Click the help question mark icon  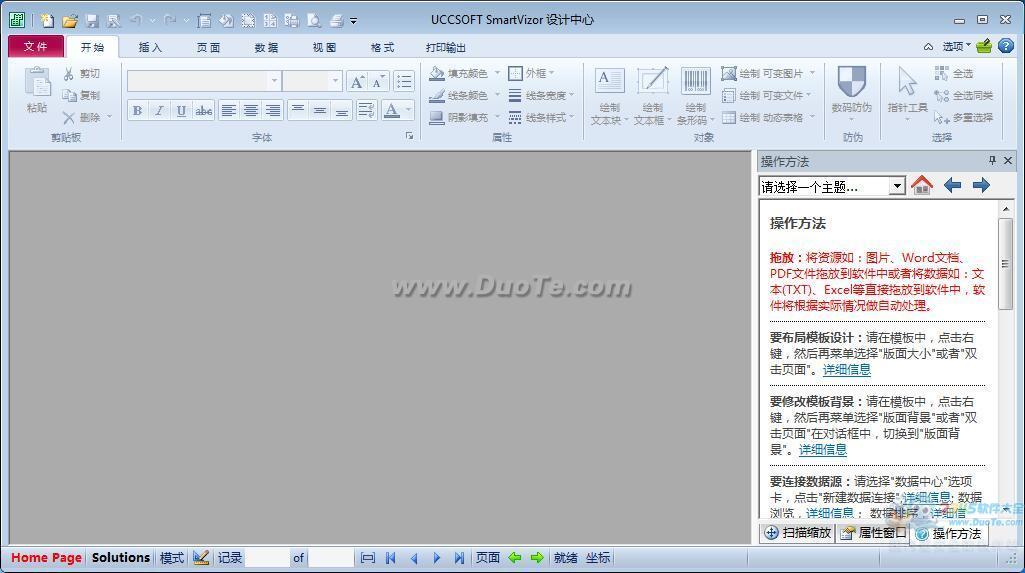[x=1006, y=46]
